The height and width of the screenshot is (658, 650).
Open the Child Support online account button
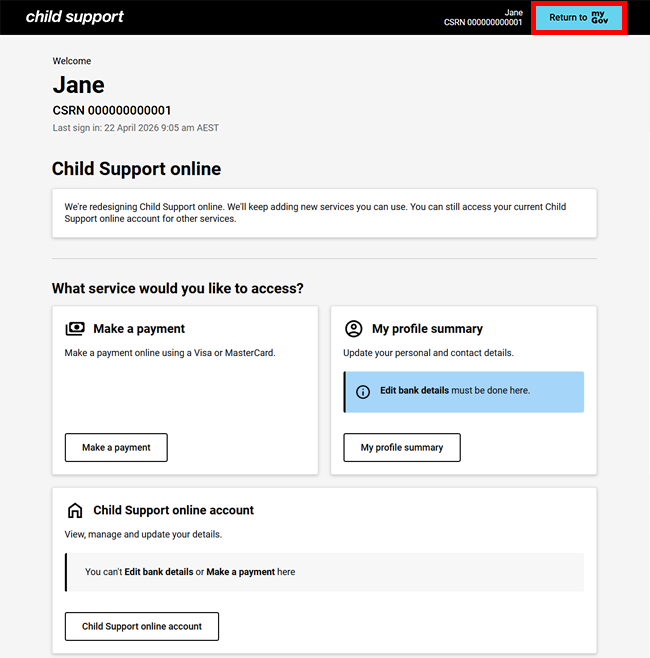tap(142, 626)
